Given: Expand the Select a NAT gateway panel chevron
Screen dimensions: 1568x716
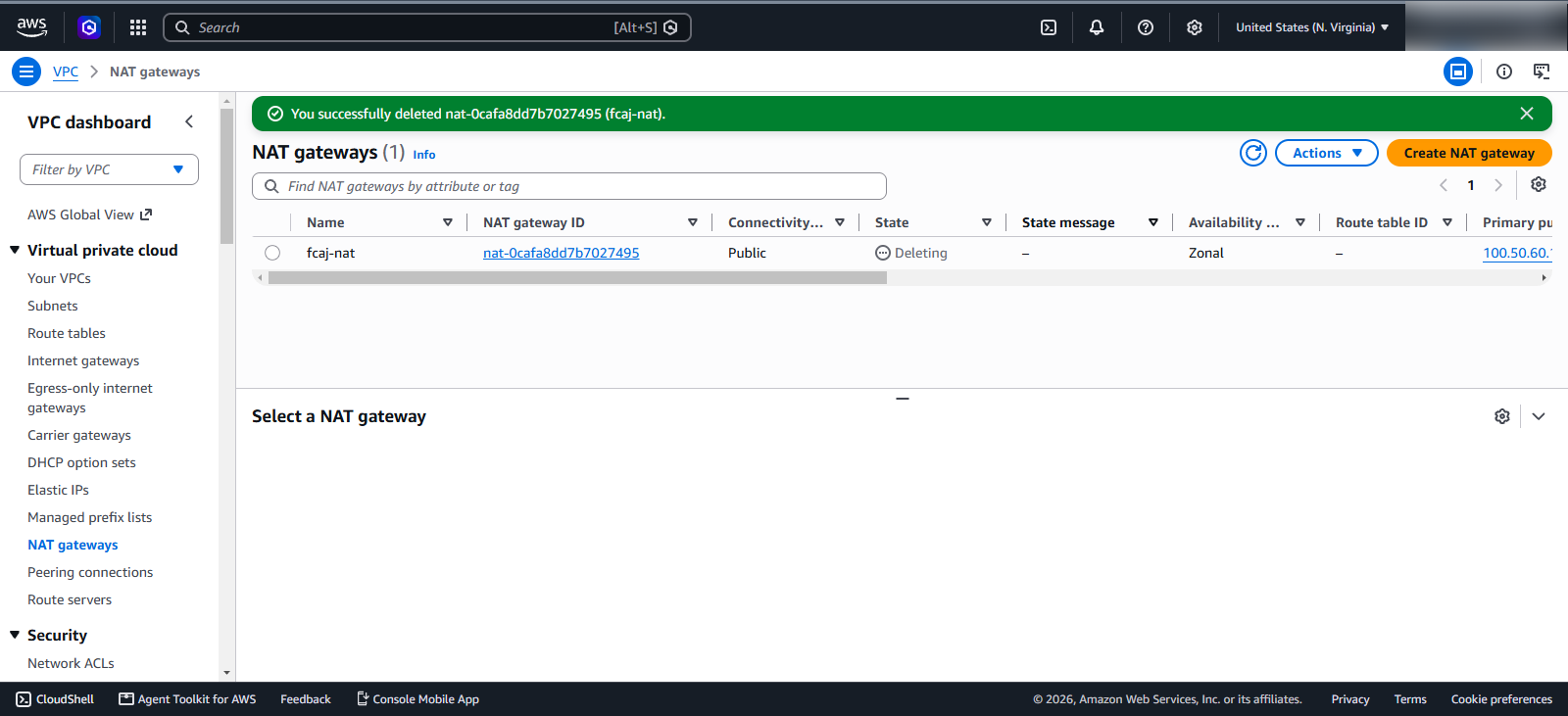Looking at the screenshot, I should 1539,416.
